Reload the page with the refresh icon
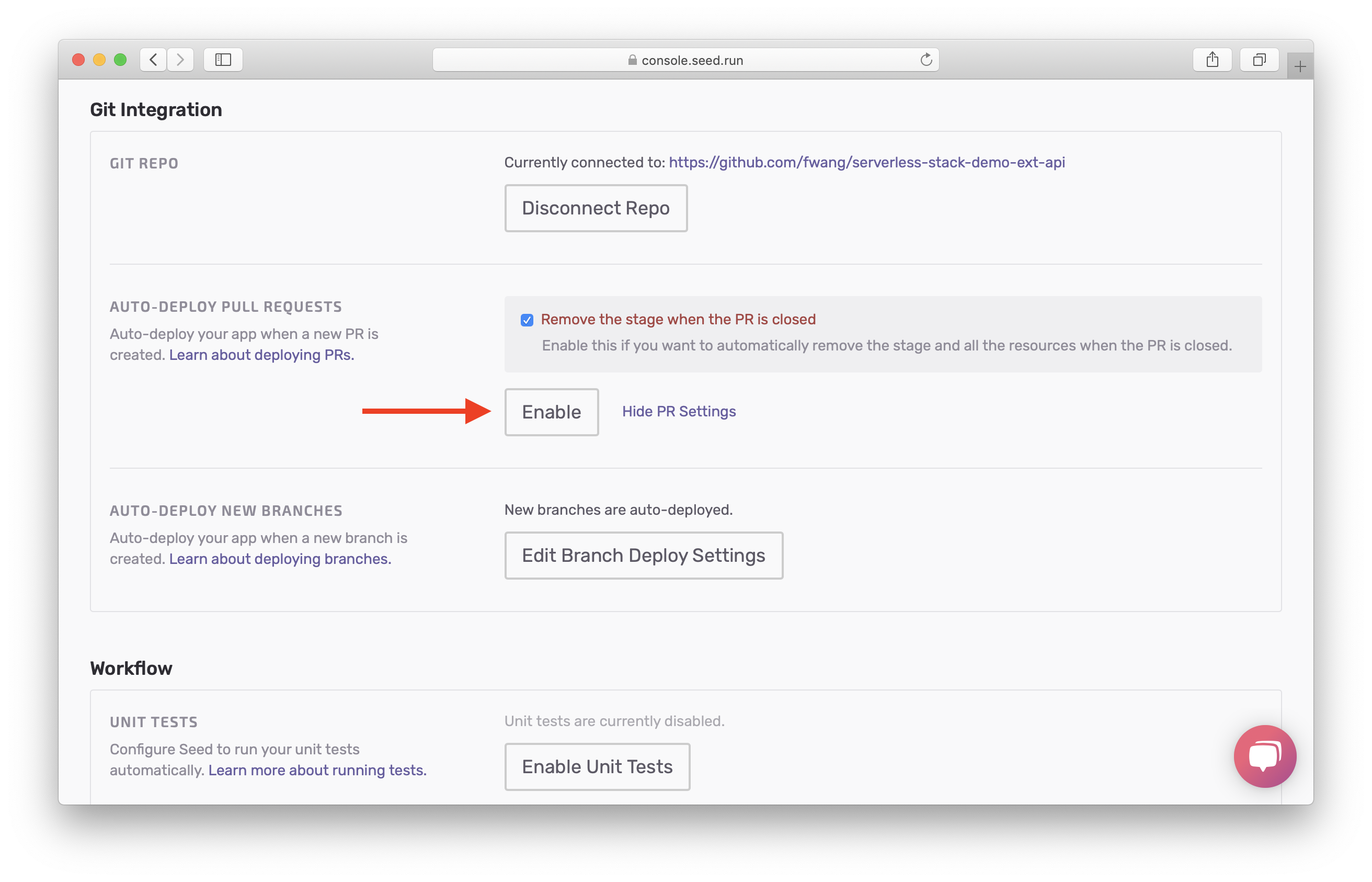 [925, 60]
